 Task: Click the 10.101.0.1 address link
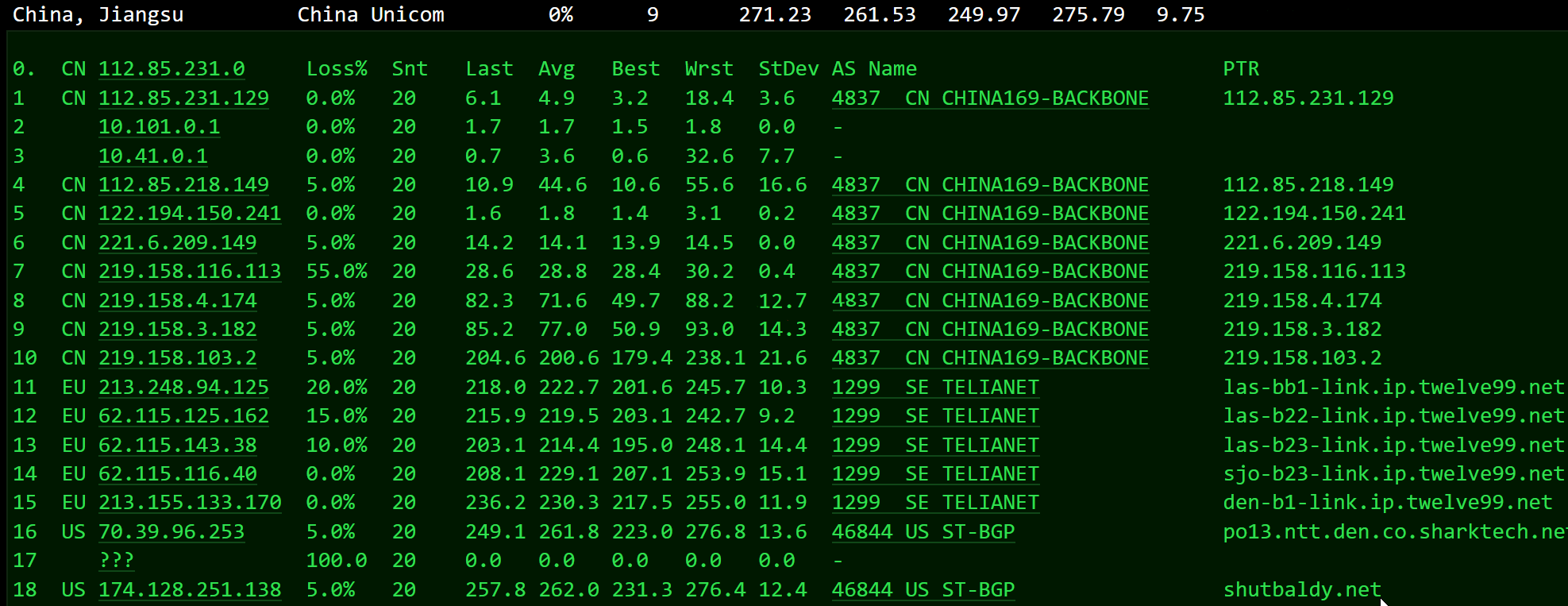click(x=159, y=126)
